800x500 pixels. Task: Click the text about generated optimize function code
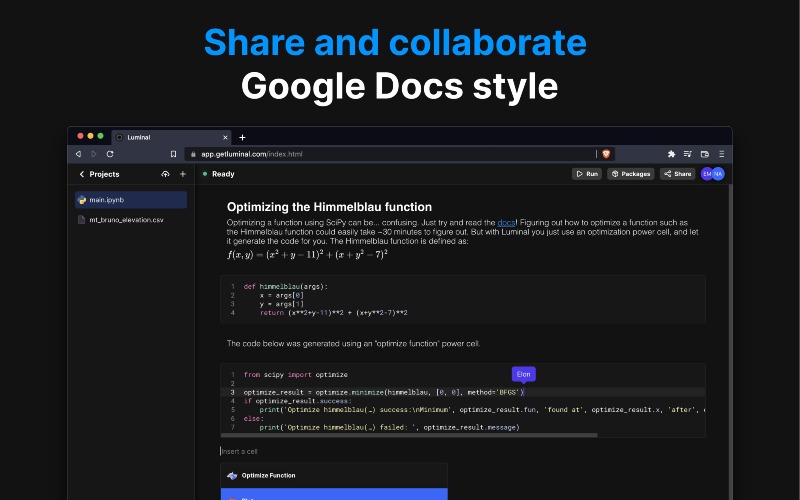(x=353, y=343)
